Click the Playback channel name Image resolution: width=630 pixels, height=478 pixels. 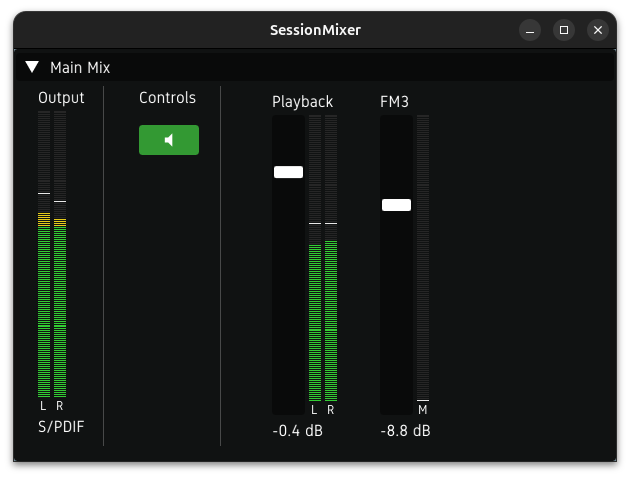[x=302, y=102]
